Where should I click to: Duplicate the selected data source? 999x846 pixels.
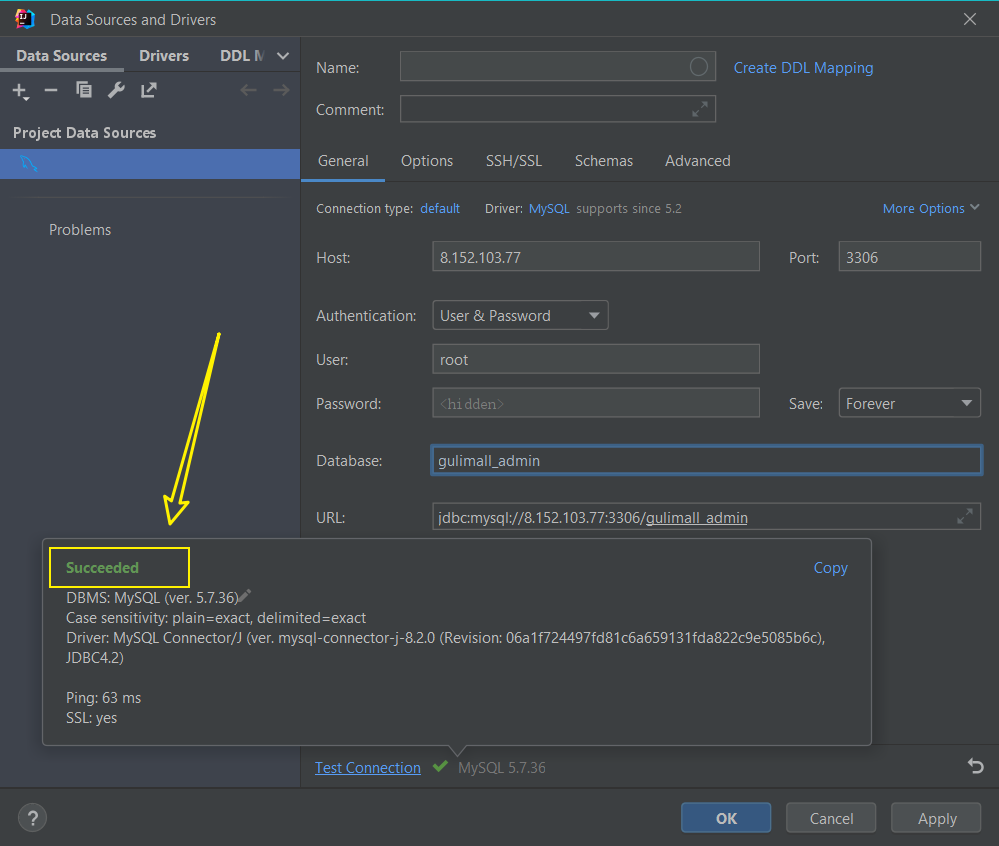83,90
